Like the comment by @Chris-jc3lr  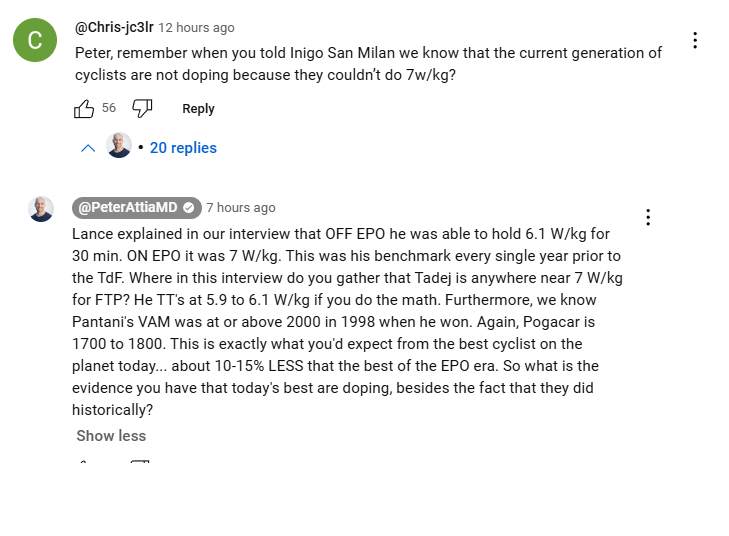click(84, 109)
